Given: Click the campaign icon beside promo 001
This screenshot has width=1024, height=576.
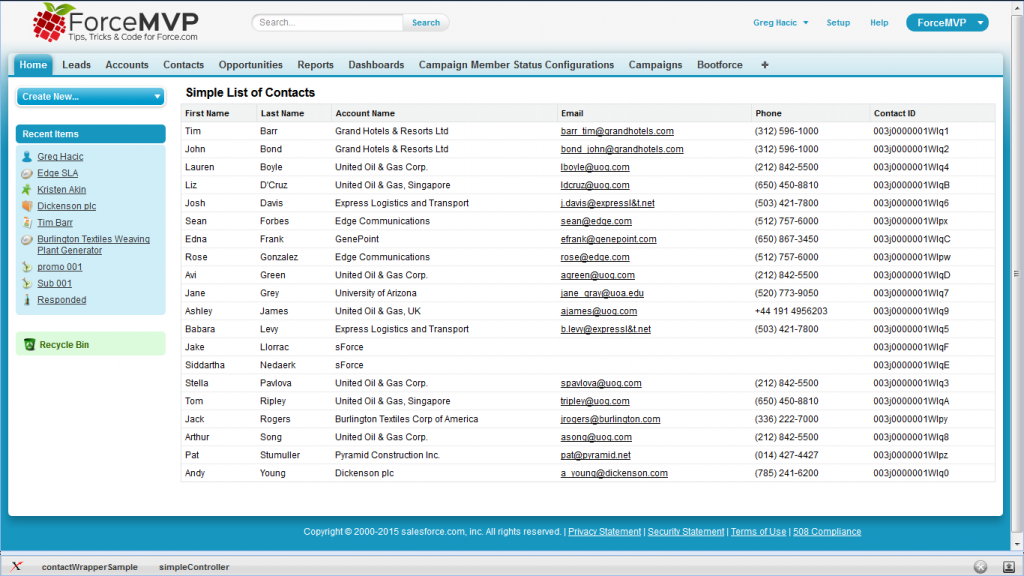Looking at the screenshot, I should click(x=27, y=267).
